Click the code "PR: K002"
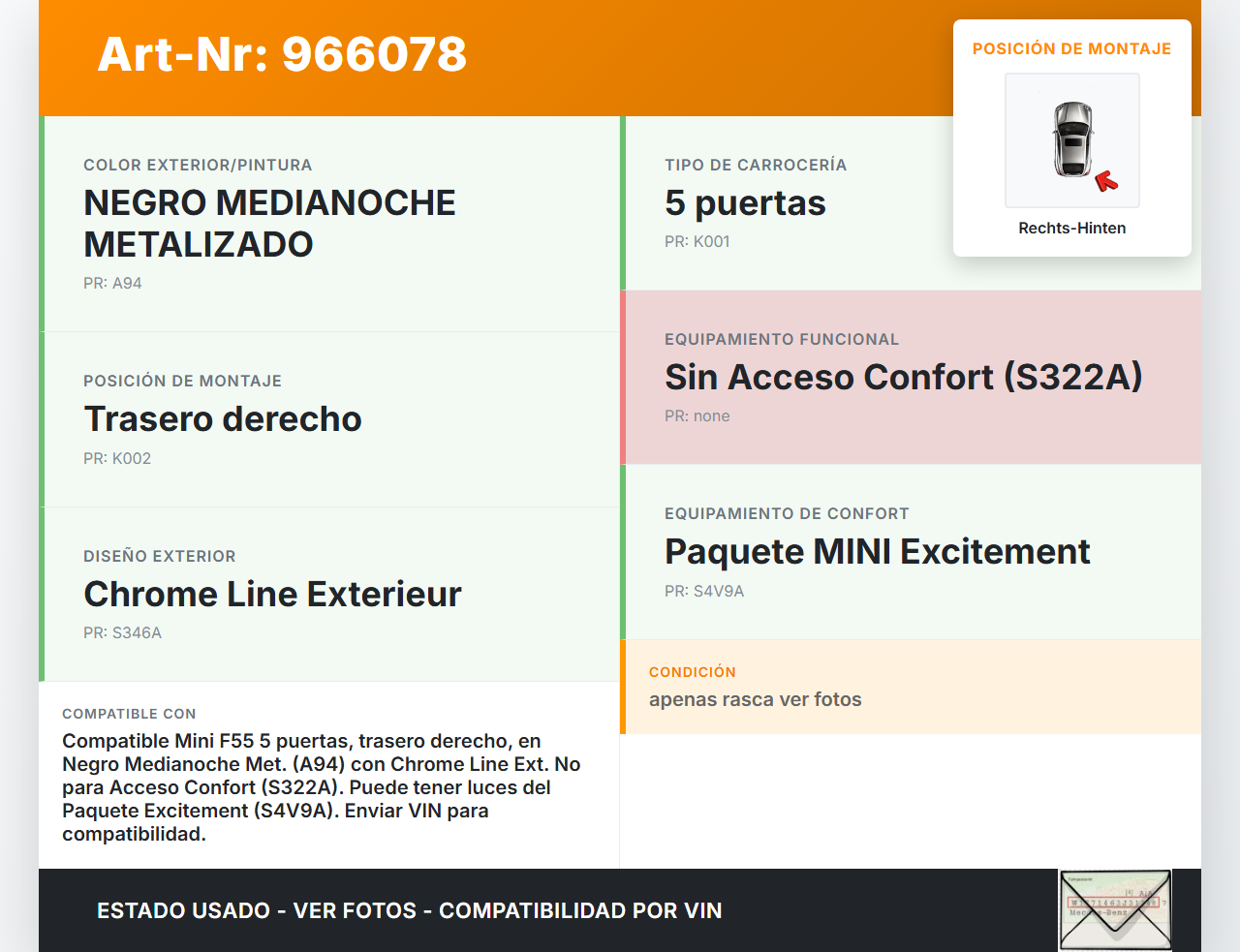Screen dimensions: 1240x952 click(117, 458)
